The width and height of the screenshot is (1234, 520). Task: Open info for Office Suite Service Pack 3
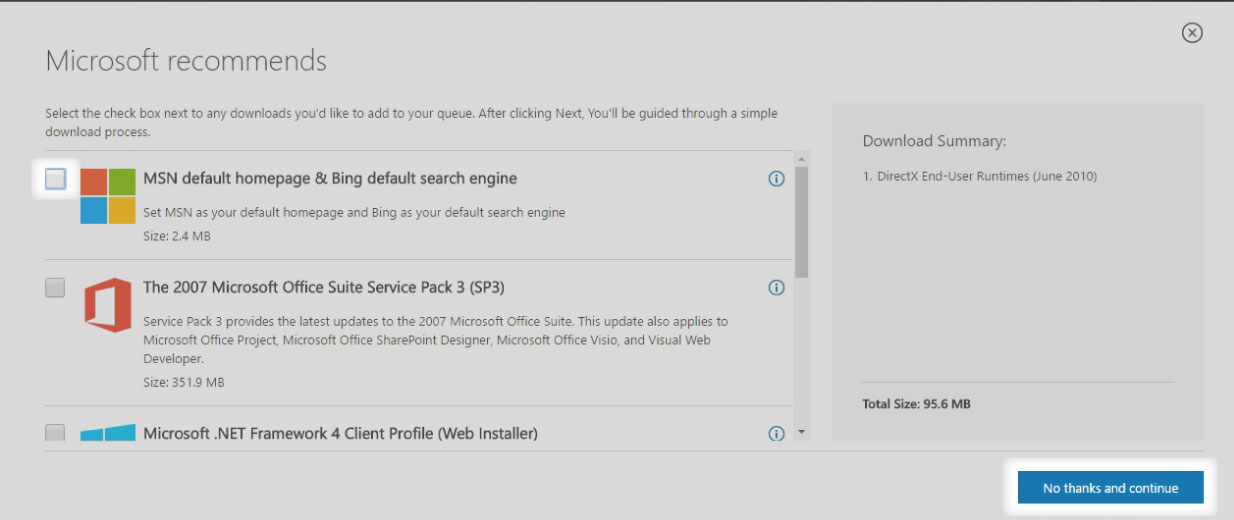pyautogui.click(x=776, y=288)
